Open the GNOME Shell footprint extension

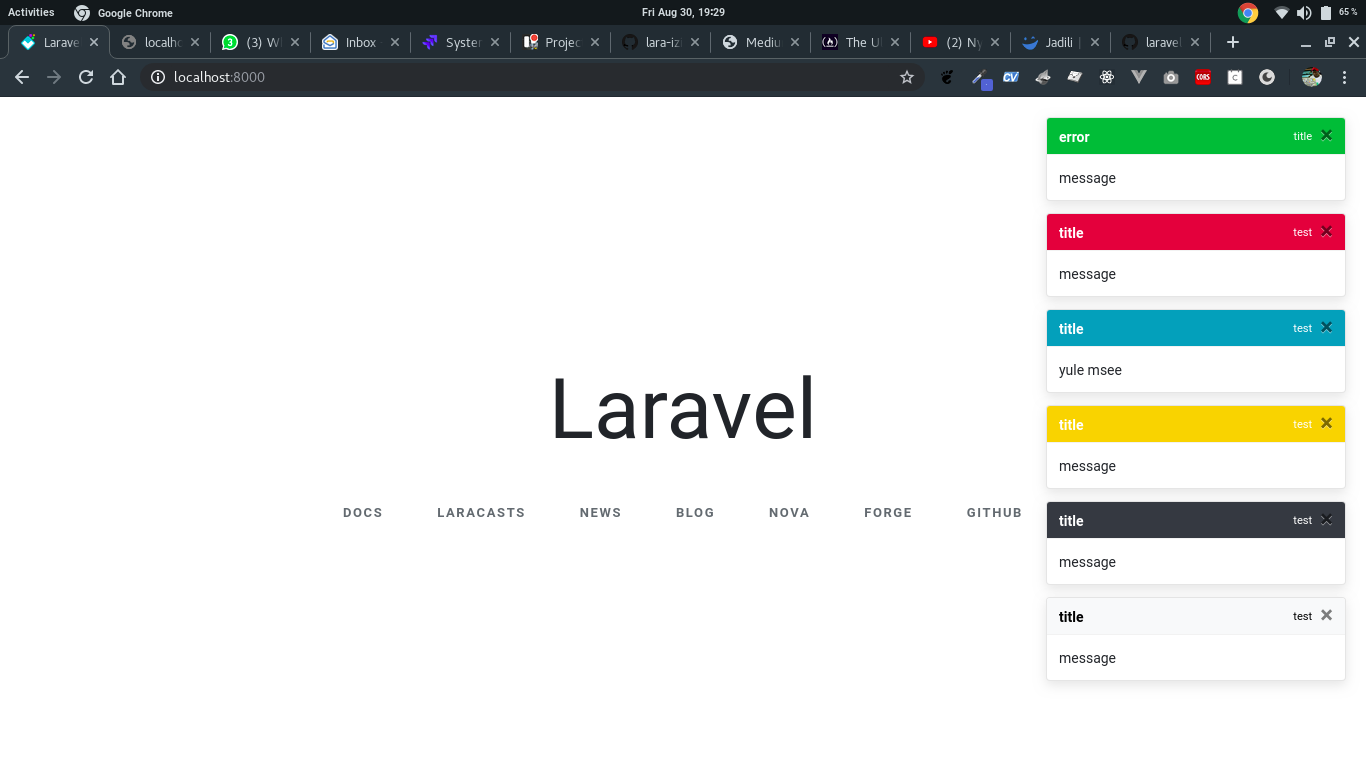click(947, 77)
